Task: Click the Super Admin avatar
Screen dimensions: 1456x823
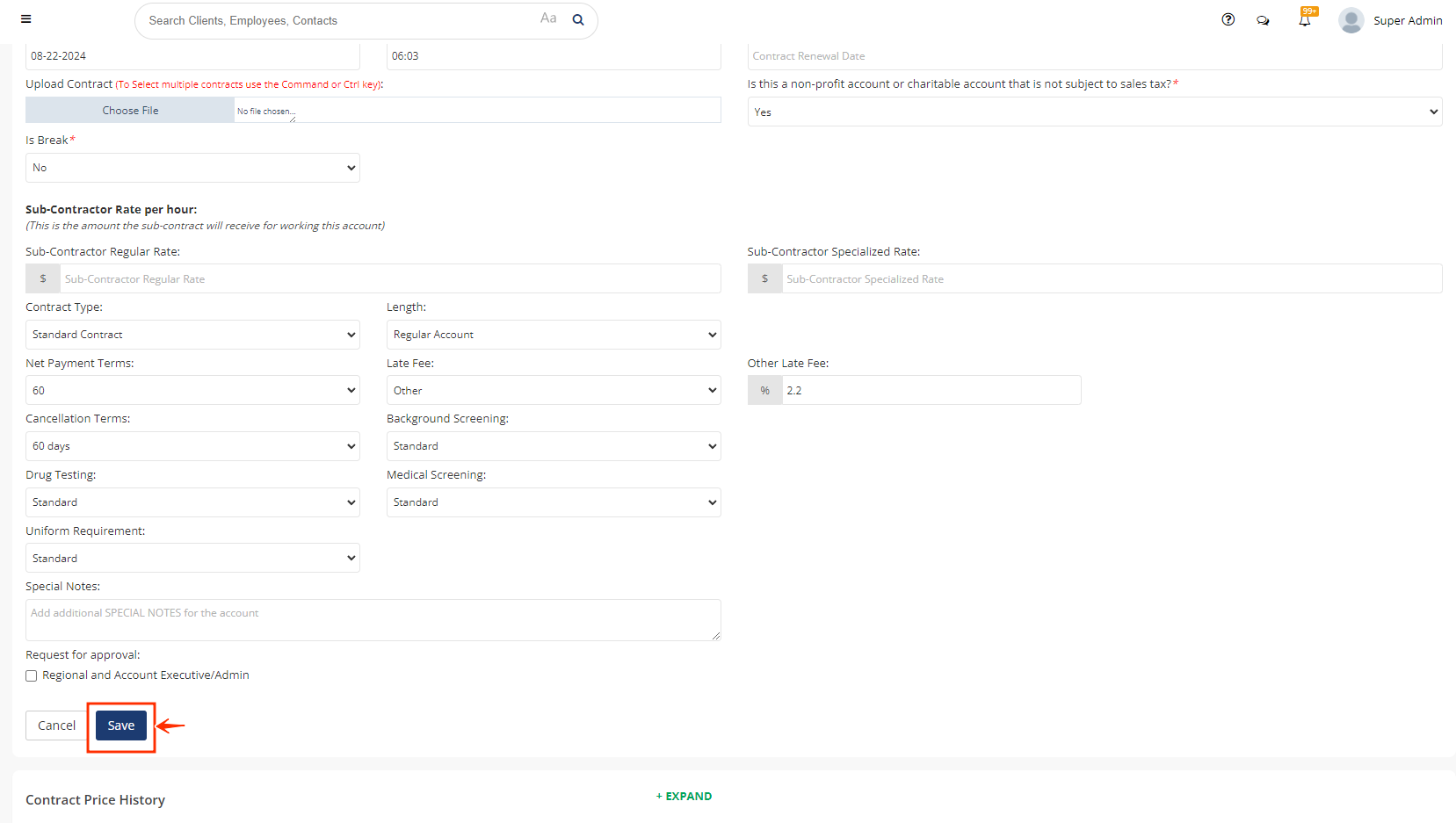Action: pos(1351,20)
